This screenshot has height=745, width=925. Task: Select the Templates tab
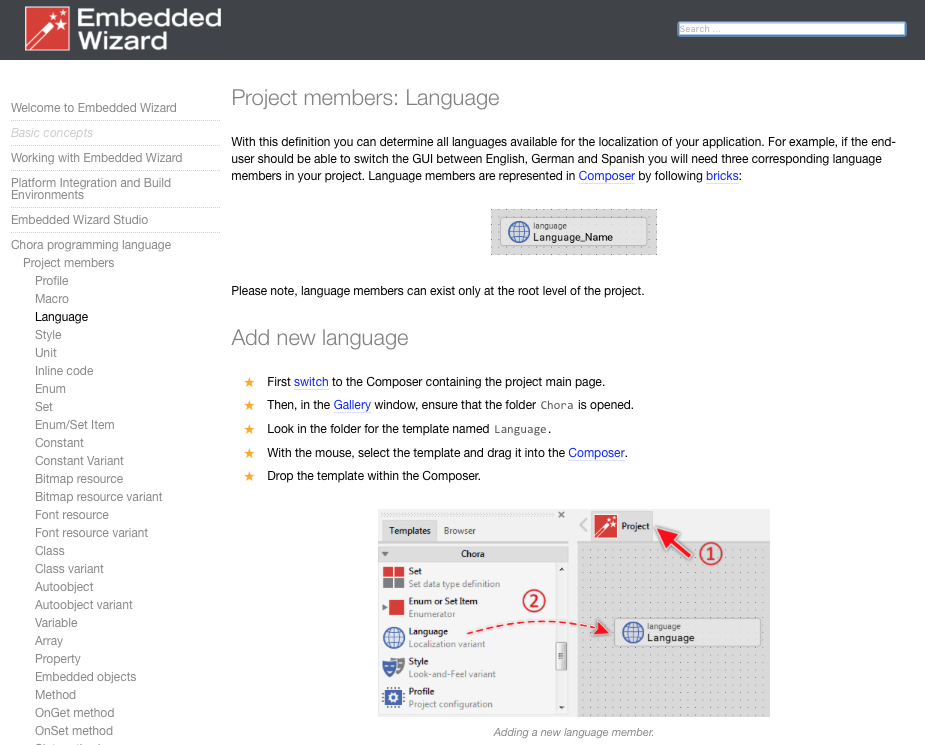pyautogui.click(x=409, y=531)
